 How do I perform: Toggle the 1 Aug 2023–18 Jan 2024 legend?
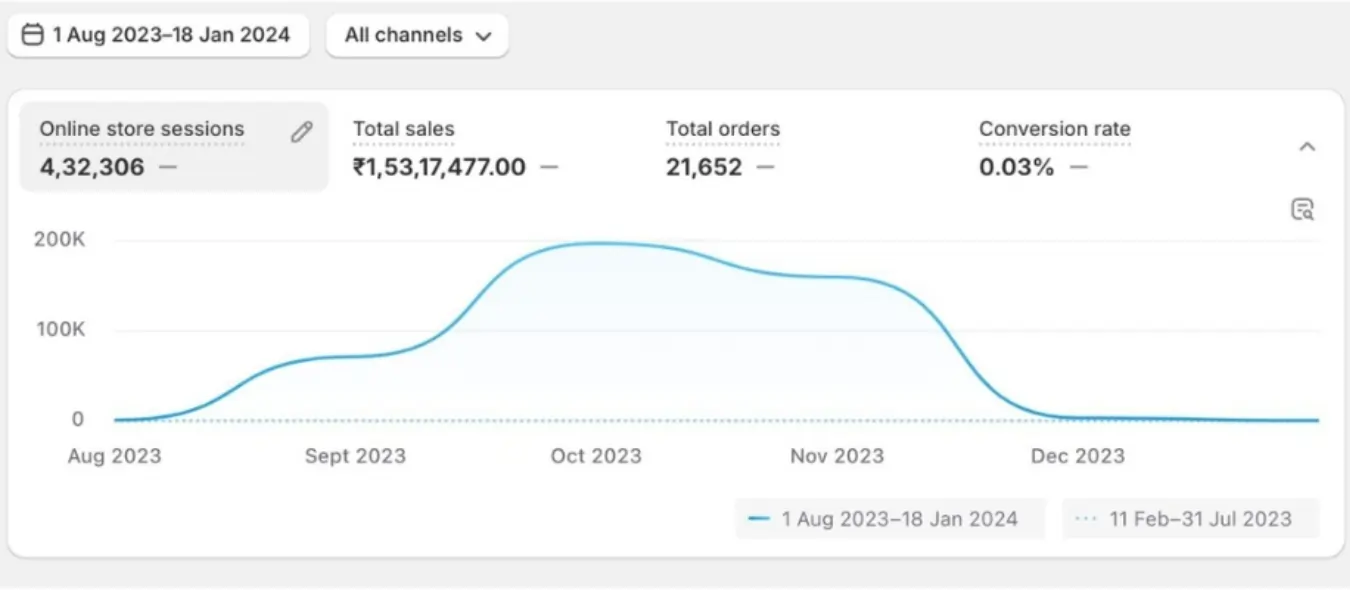pos(890,519)
